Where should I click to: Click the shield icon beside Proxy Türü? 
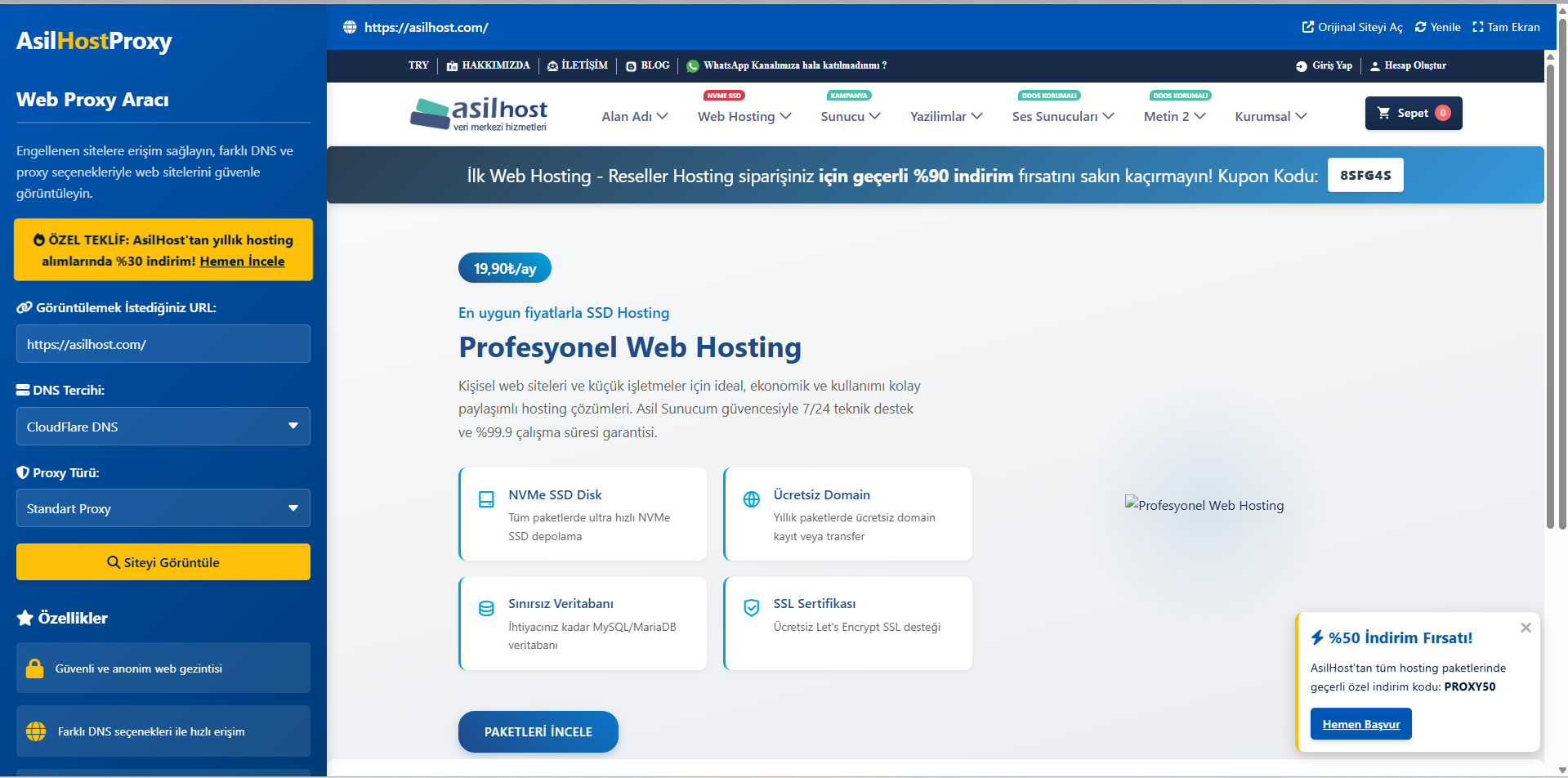pos(23,472)
